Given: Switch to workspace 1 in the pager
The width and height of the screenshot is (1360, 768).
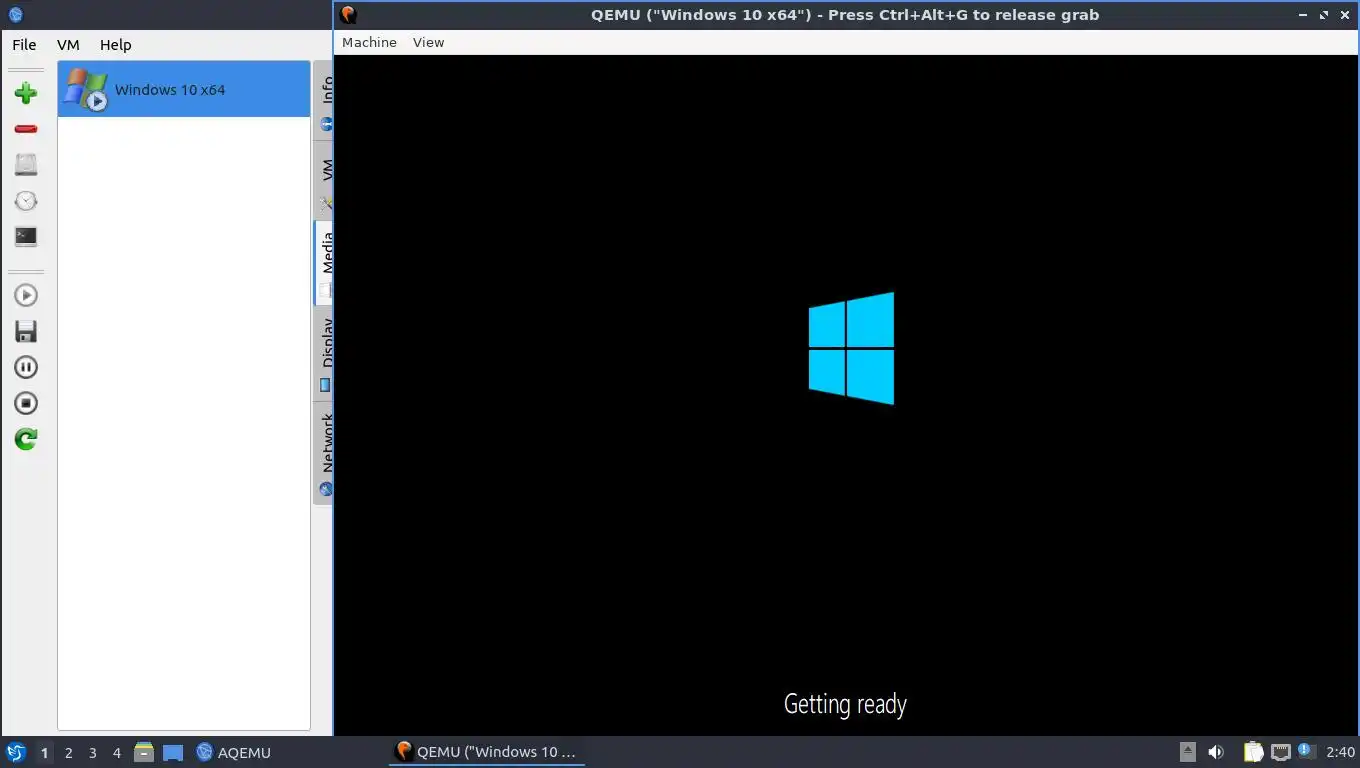Looking at the screenshot, I should [x=44, y=753].
